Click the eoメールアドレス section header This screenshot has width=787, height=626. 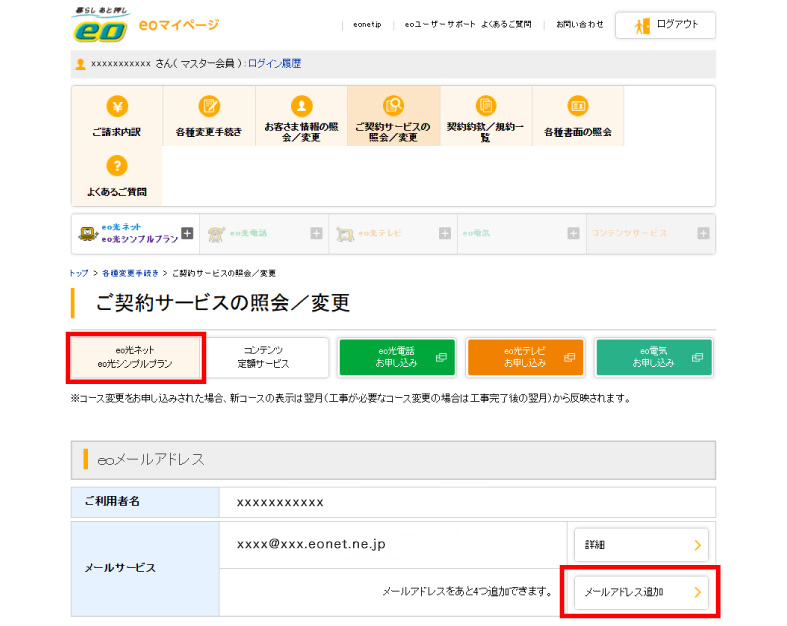pos(394,460)
